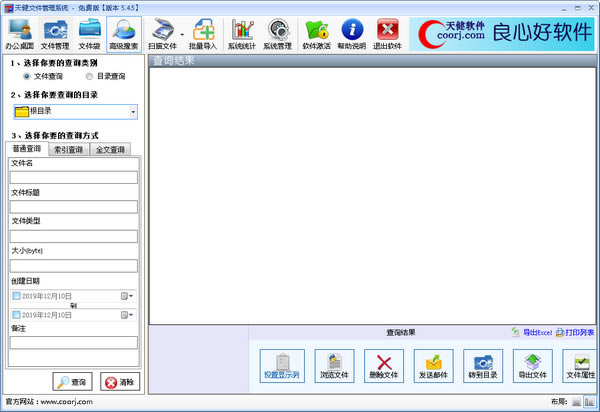Click the 文件类型 input field
Image resolution: width=600 pixels, height=412 pixels.
tap(73, 236)
